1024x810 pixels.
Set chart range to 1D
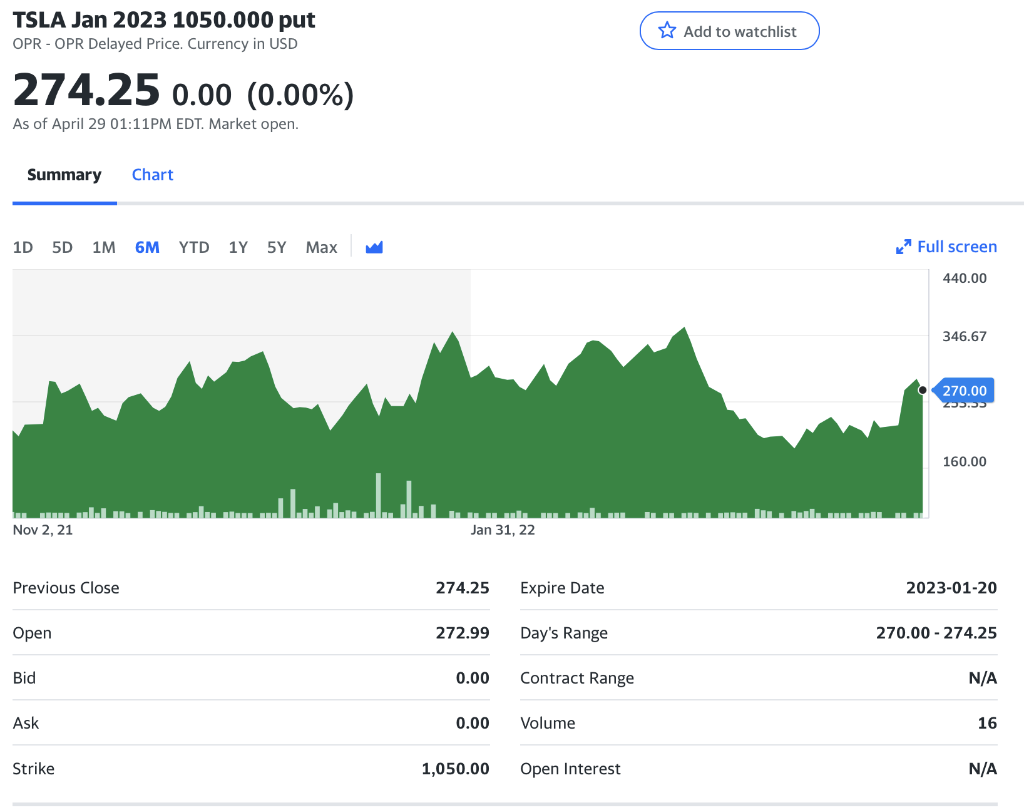click(23, 248)
